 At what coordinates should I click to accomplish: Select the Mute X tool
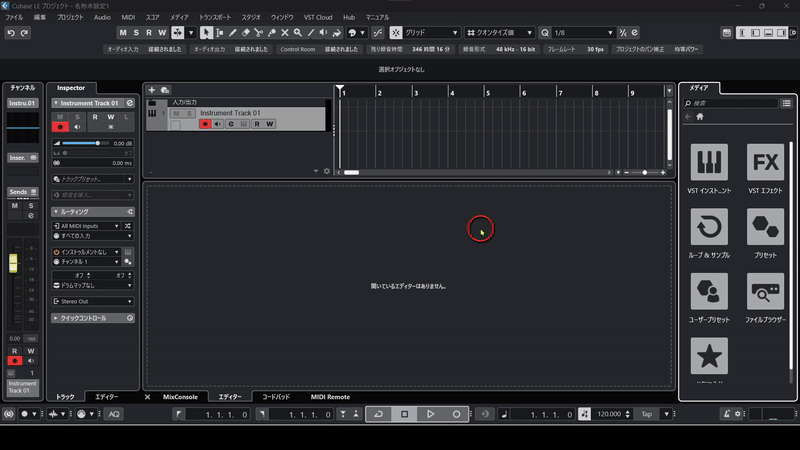click(x=285, y=33)
